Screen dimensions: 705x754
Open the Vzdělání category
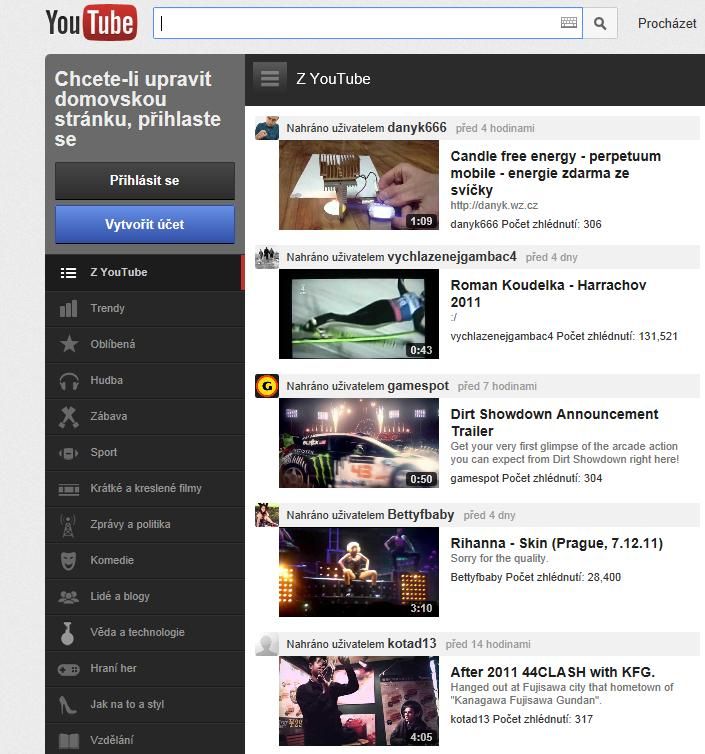pos(145,740)
